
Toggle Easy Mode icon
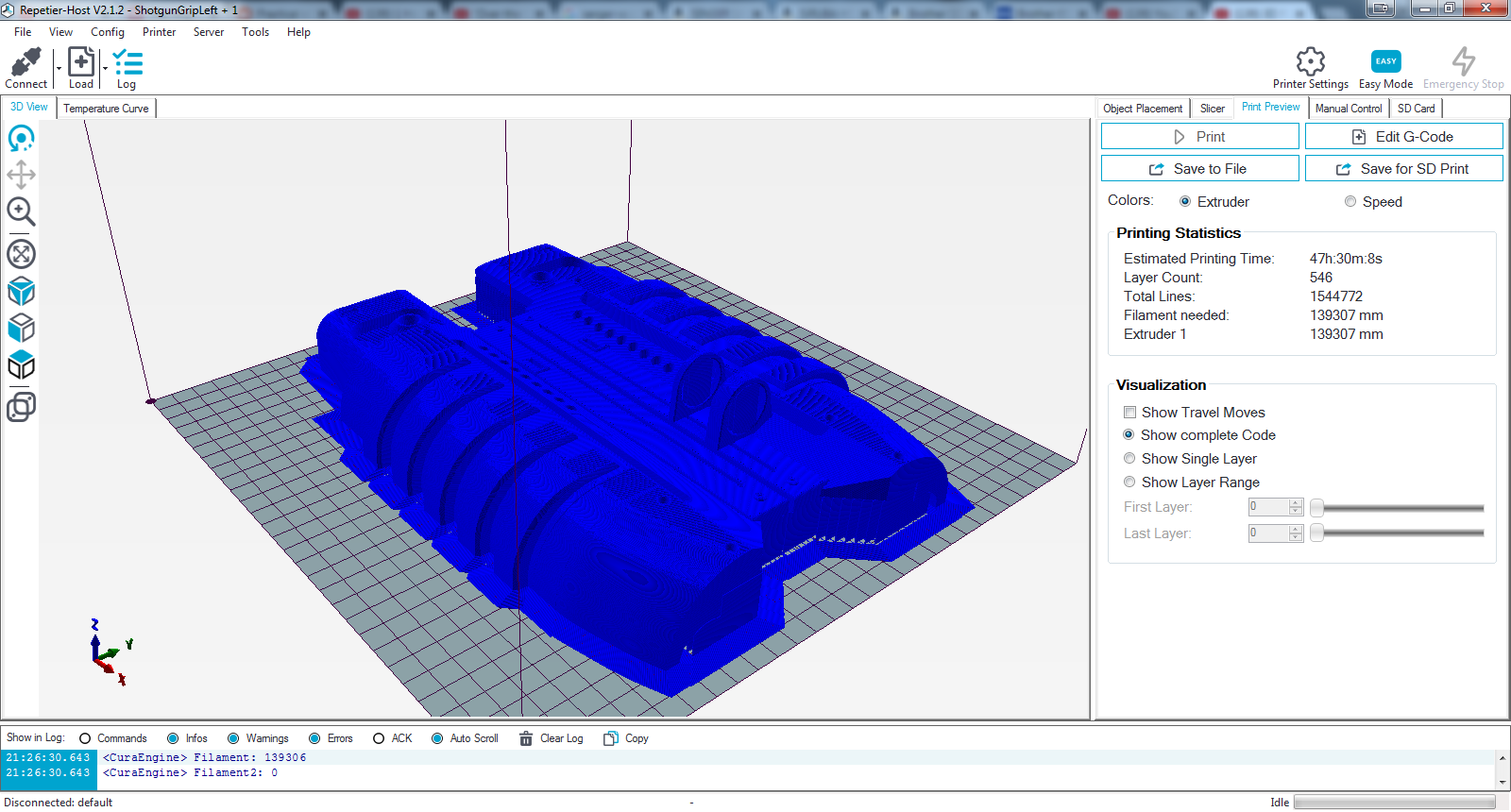coord(1385,61)
